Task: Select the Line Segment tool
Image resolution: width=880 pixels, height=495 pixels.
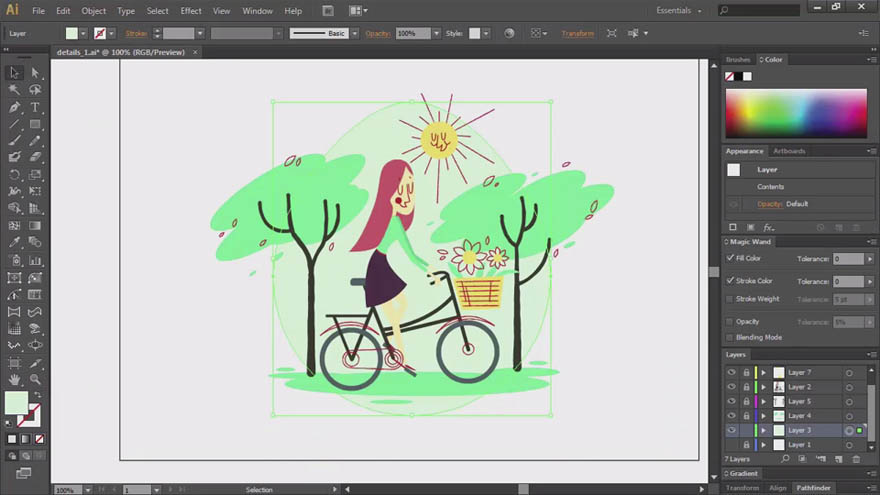Action: click(x=14, y=124)
